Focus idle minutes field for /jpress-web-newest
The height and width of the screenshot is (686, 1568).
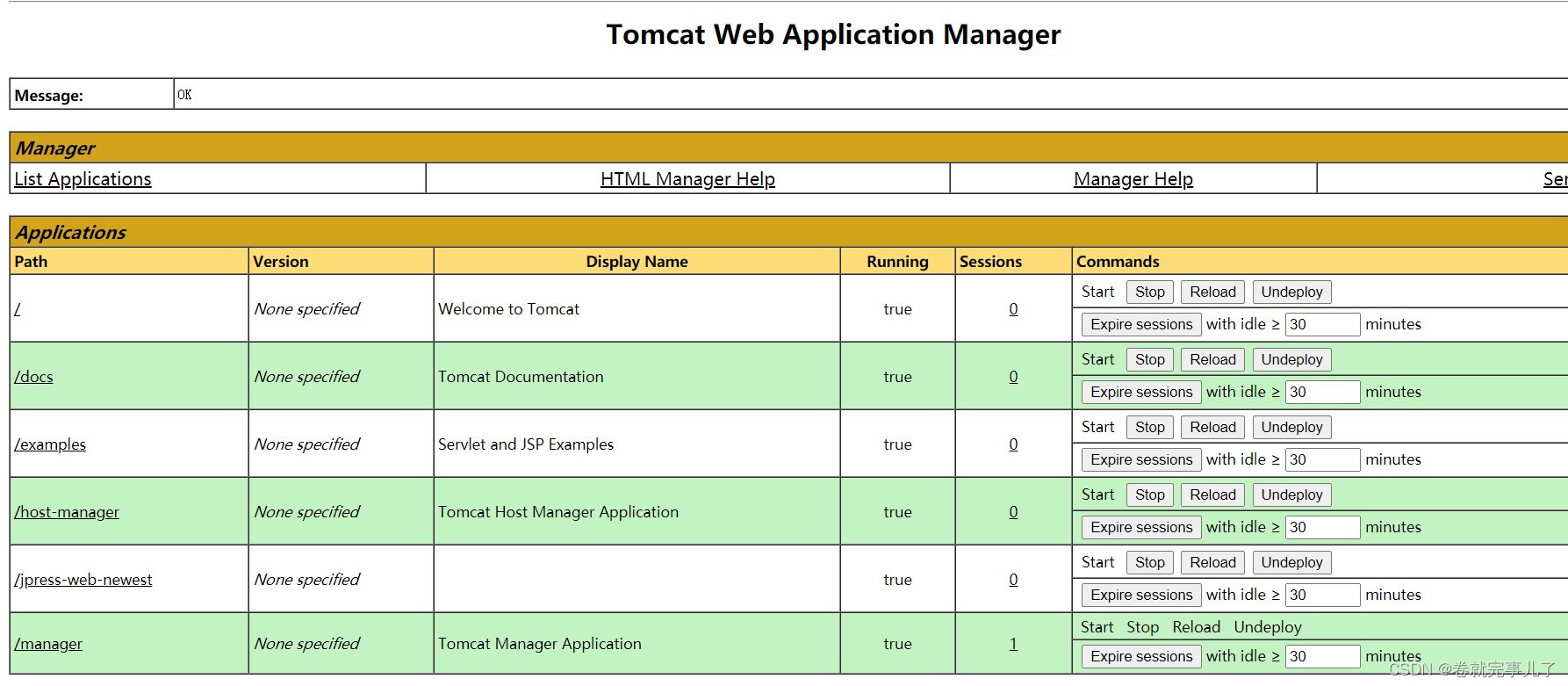pos(1322,595)
